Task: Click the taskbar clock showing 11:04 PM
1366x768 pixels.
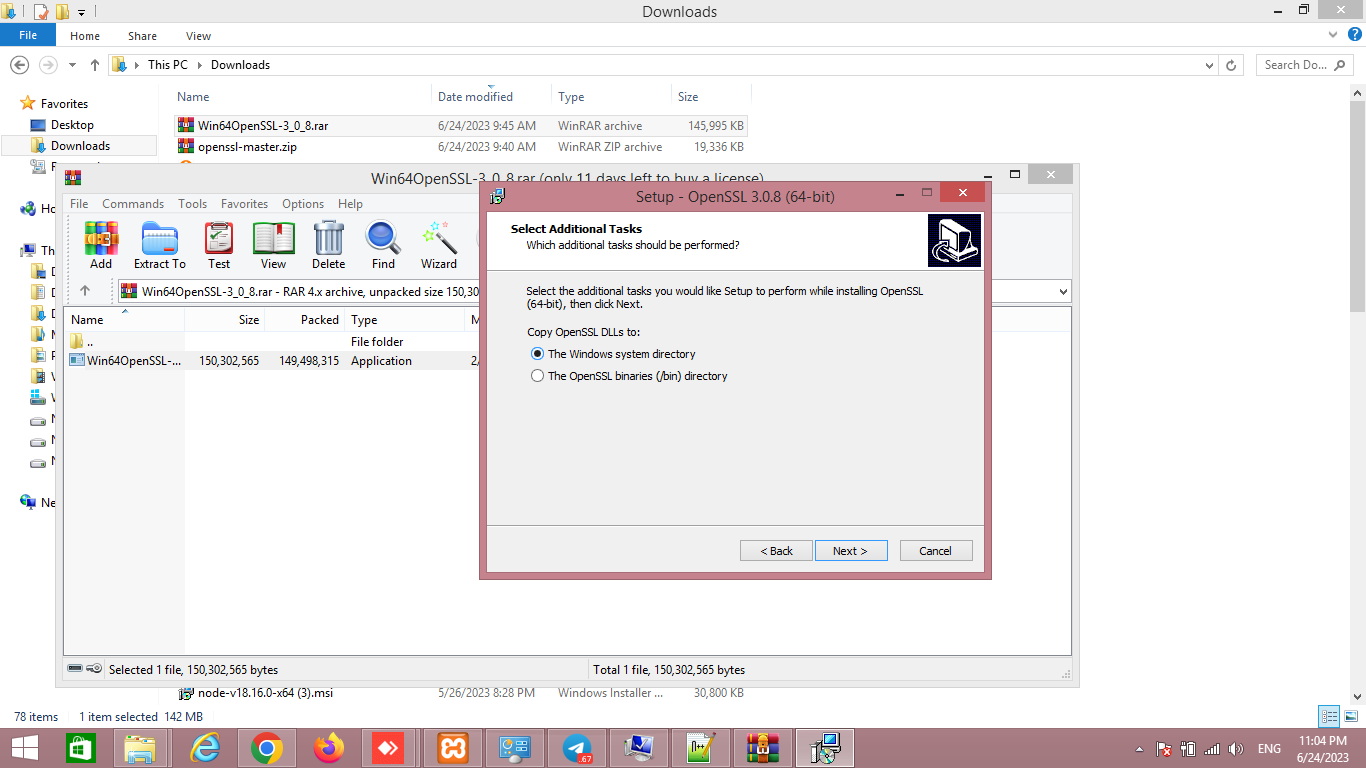Action: point(1323,748)
